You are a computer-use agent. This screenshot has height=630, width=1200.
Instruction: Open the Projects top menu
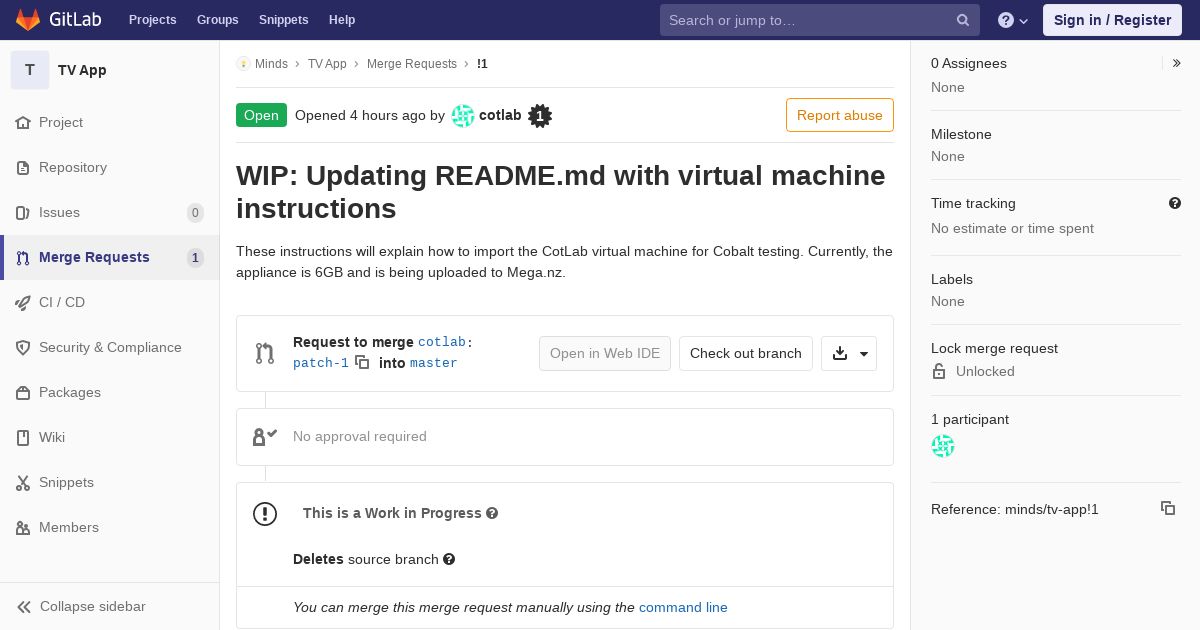[x=152, y=20]
